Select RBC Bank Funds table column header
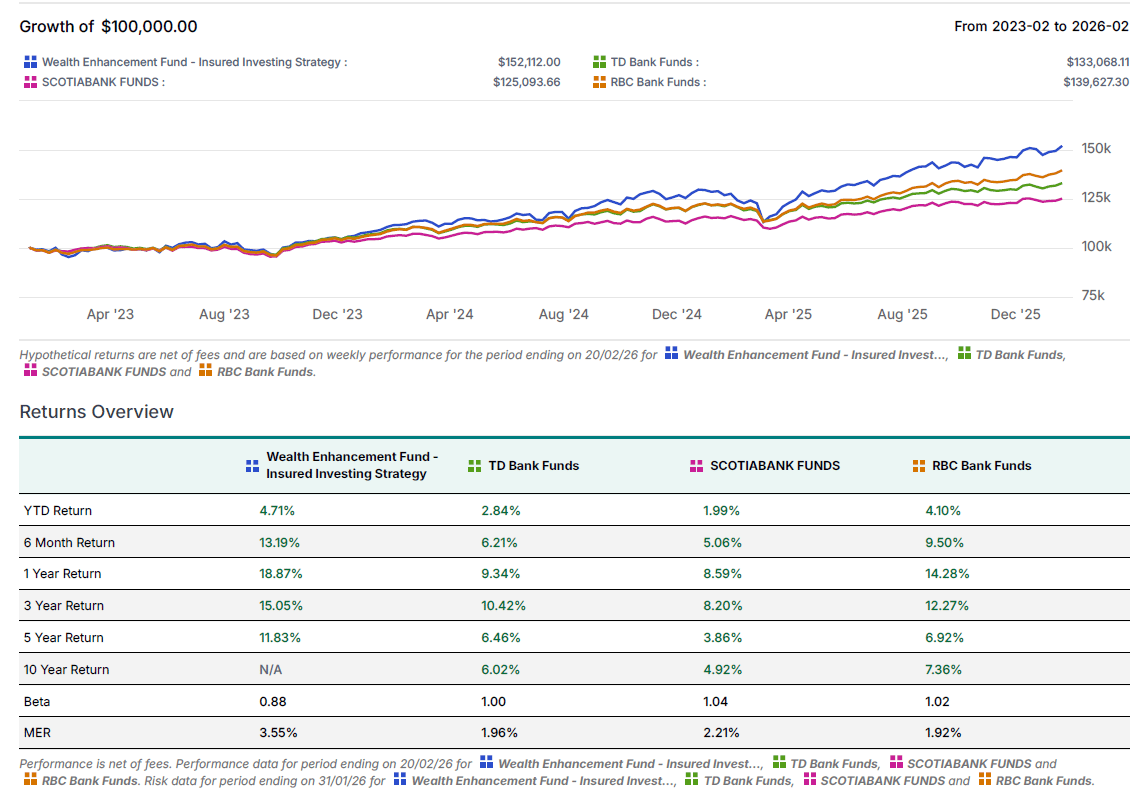The width and height of the screenshot is (1138, 808). tap(981, 465)
